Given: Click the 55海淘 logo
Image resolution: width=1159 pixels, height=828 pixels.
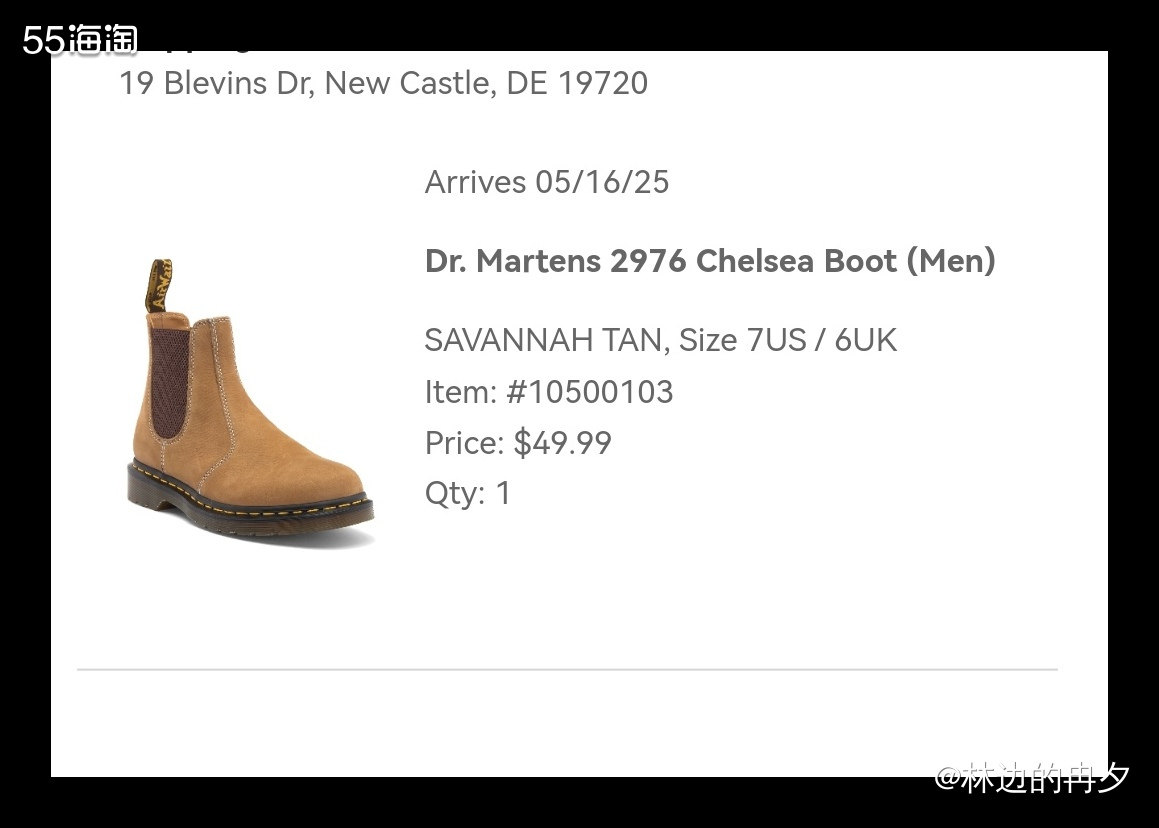Looking at the screenshot, I should coord(80,39).
